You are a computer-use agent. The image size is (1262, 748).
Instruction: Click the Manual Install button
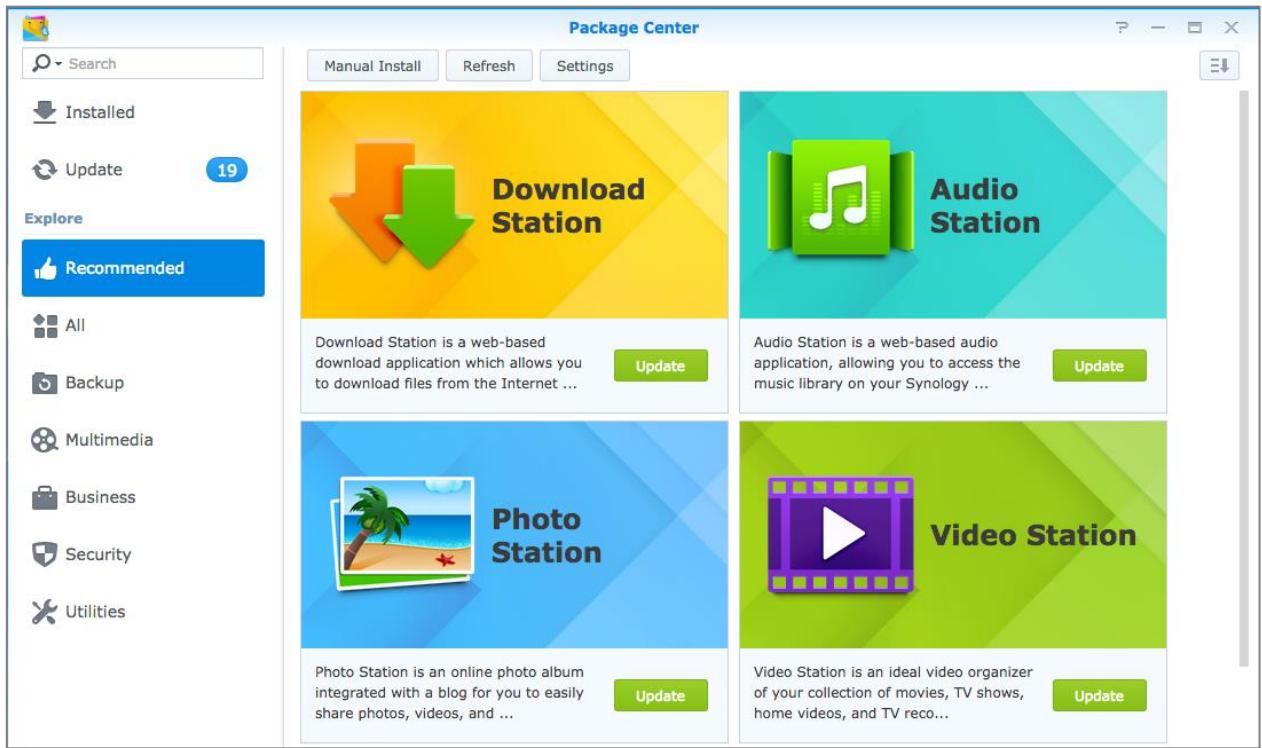373,66
